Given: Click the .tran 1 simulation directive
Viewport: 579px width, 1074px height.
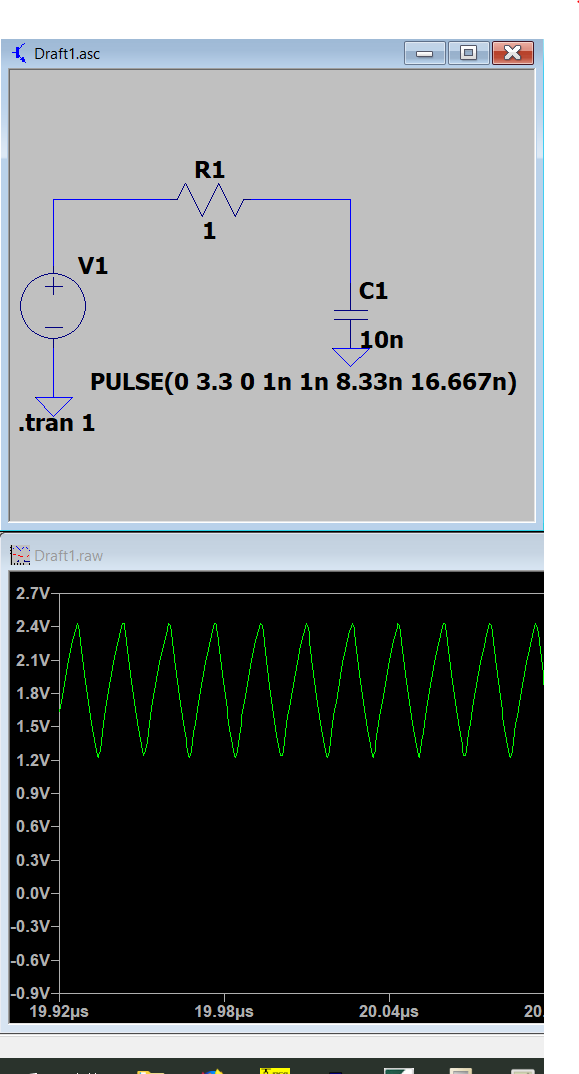Looking at the screenshot, I should [56, 423].
